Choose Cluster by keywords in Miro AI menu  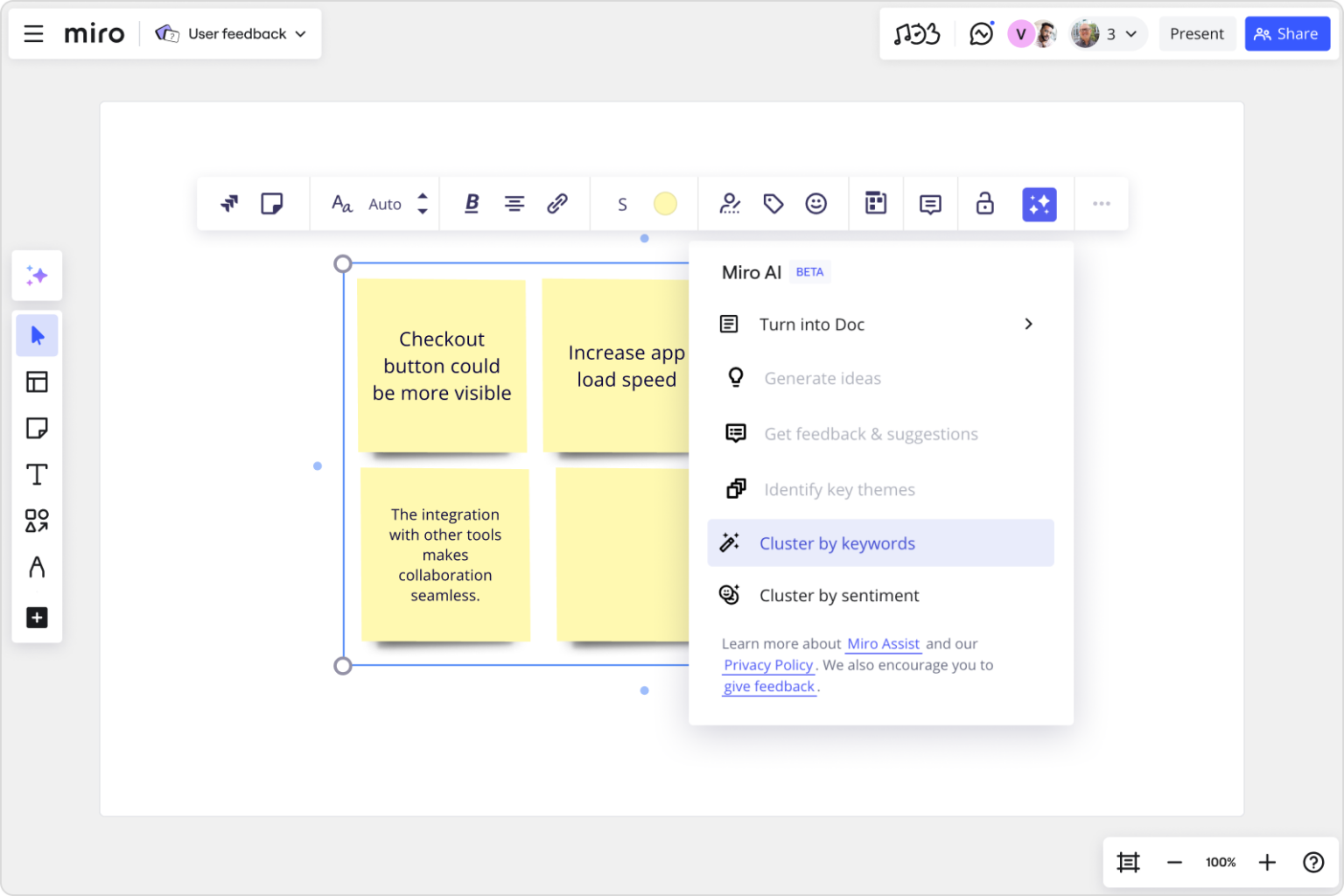(x=837, y=542)
